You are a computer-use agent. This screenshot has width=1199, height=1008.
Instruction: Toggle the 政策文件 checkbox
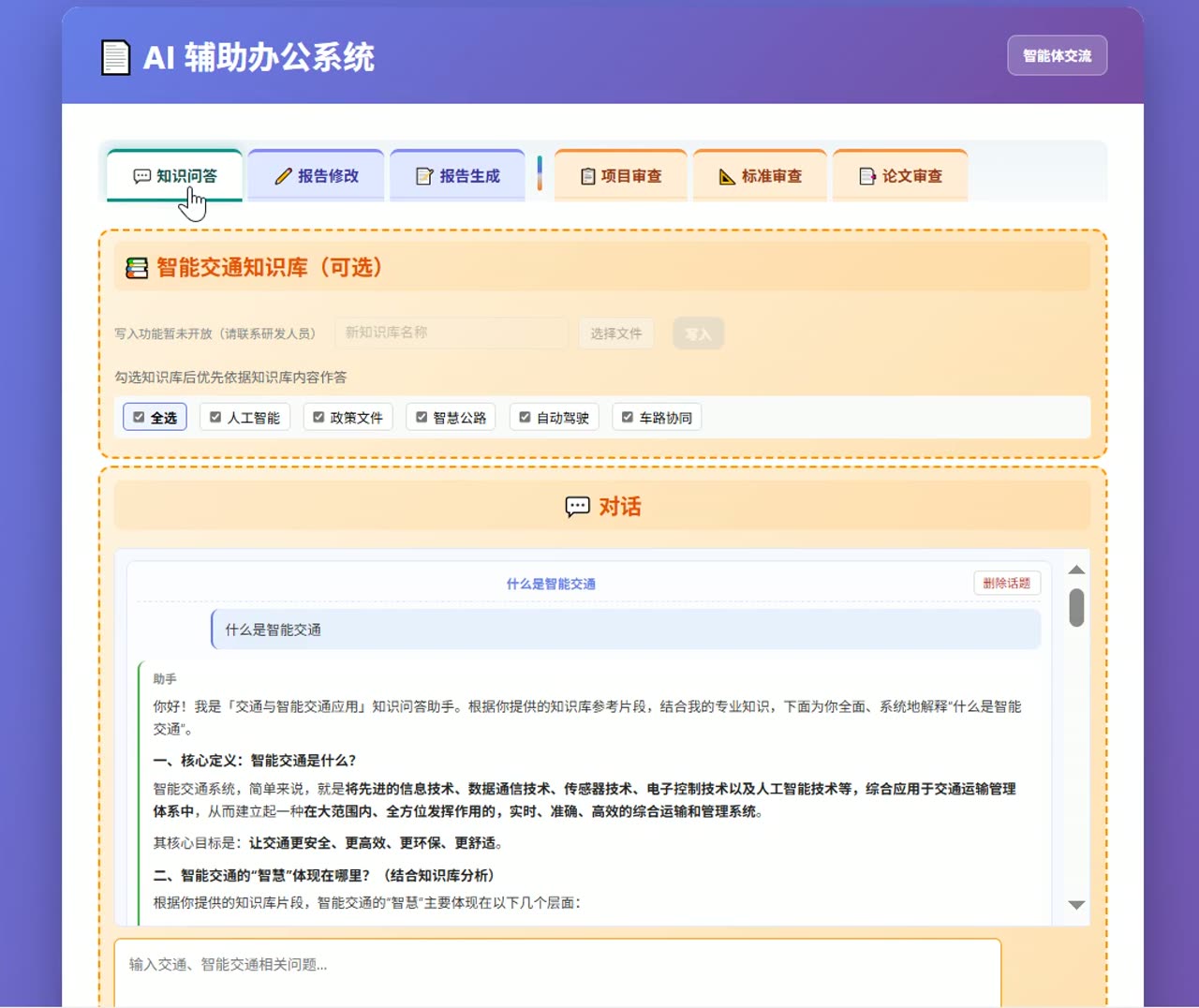pos(318,417)
